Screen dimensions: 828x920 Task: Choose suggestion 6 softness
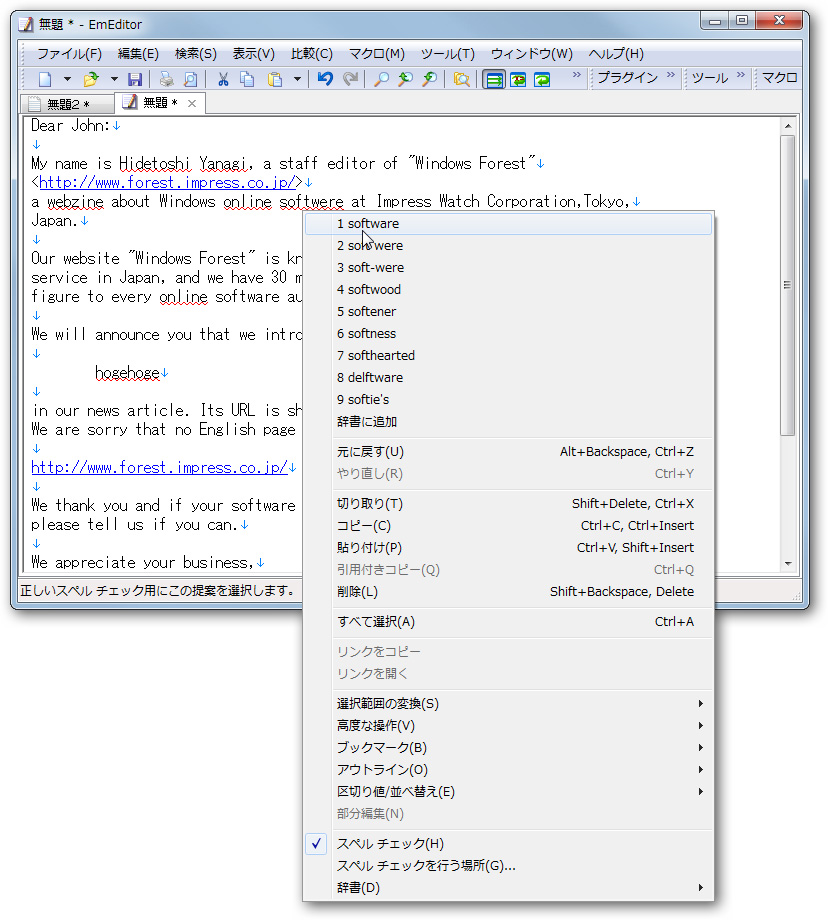[508, 334]
